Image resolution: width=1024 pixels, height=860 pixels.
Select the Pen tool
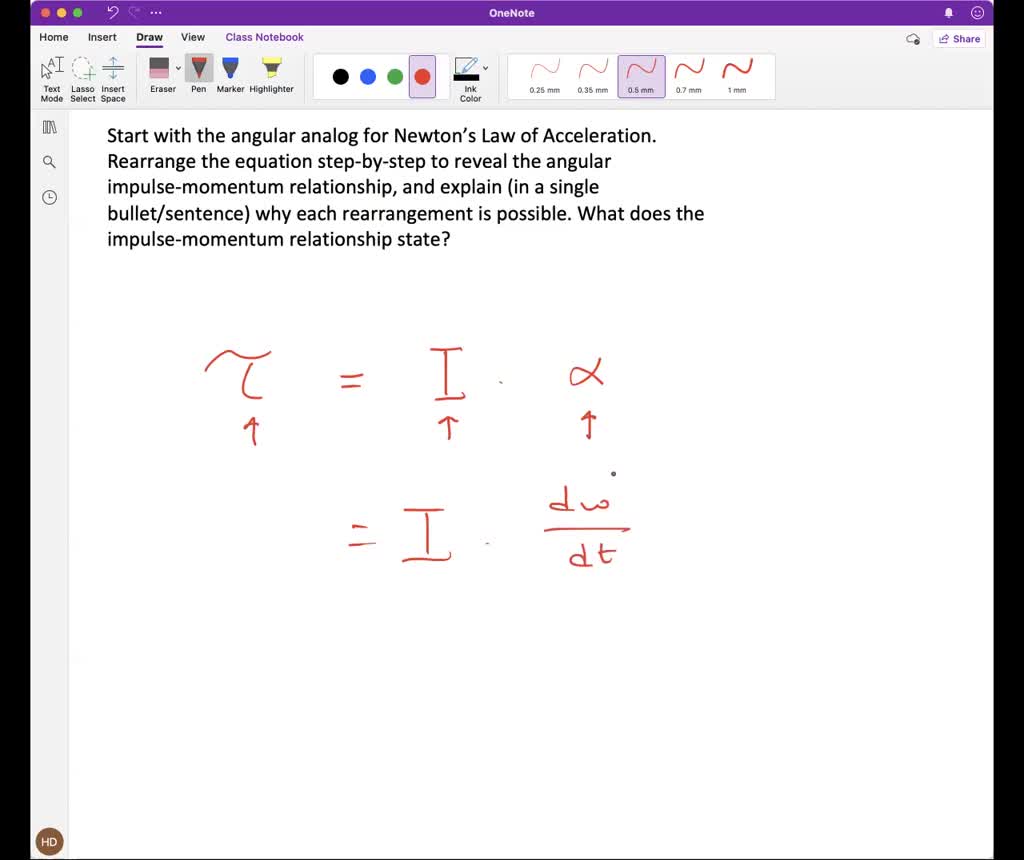198,72
